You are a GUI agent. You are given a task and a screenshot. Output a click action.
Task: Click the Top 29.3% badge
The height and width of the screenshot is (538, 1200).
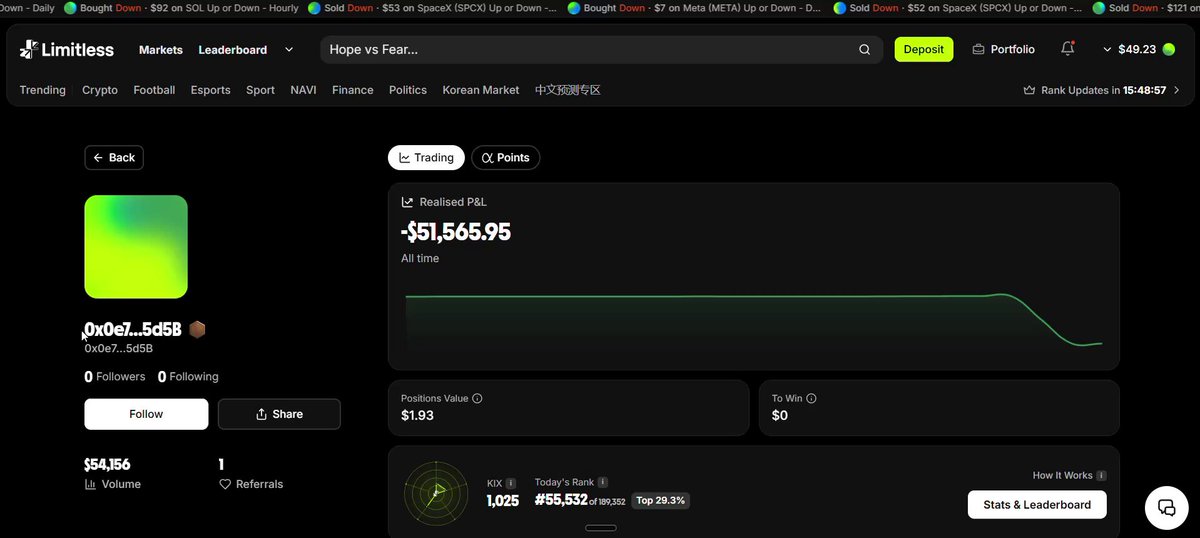(x=660, y=500)
